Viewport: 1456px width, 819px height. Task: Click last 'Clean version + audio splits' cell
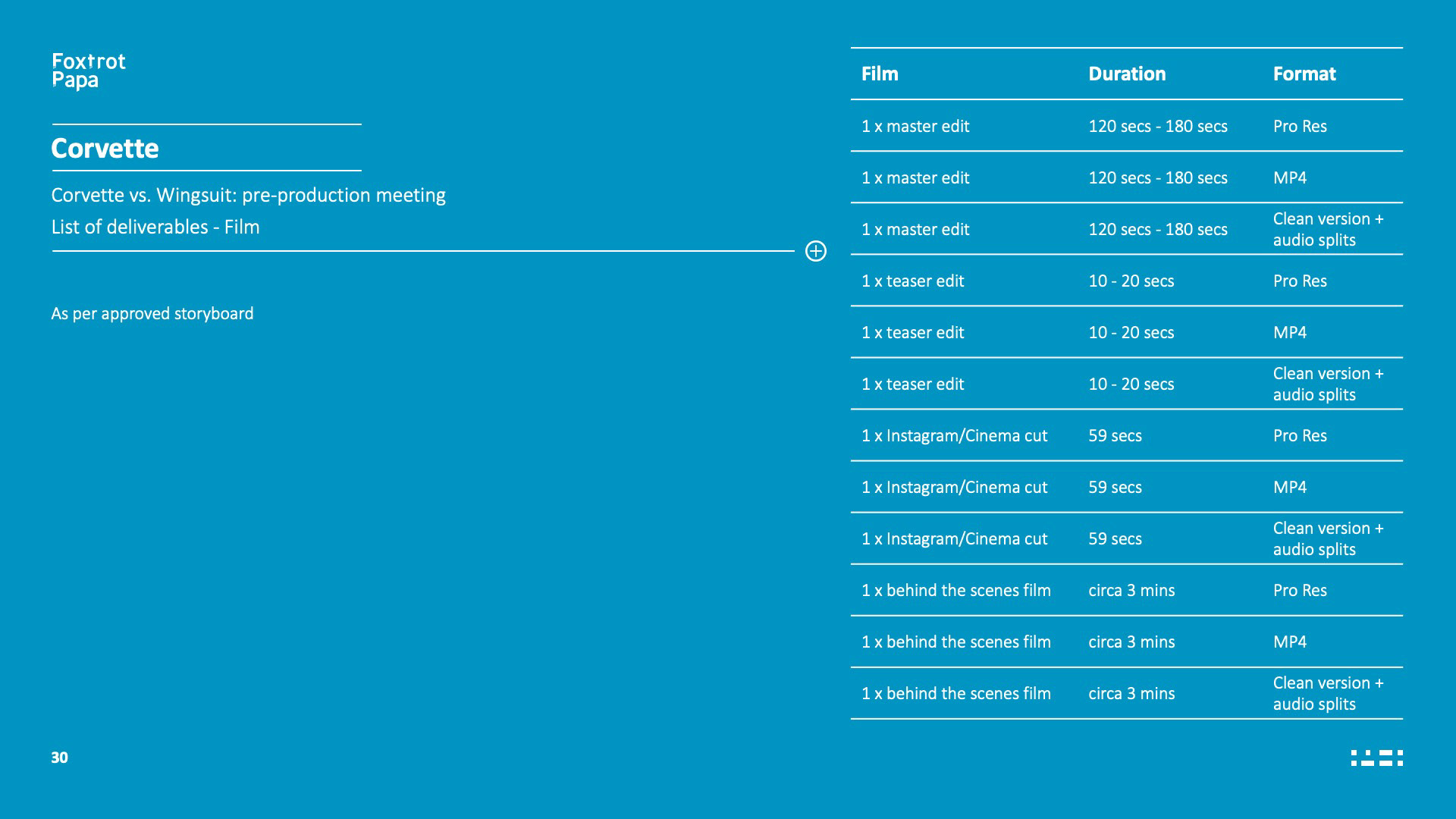(x=1327, y=693)
